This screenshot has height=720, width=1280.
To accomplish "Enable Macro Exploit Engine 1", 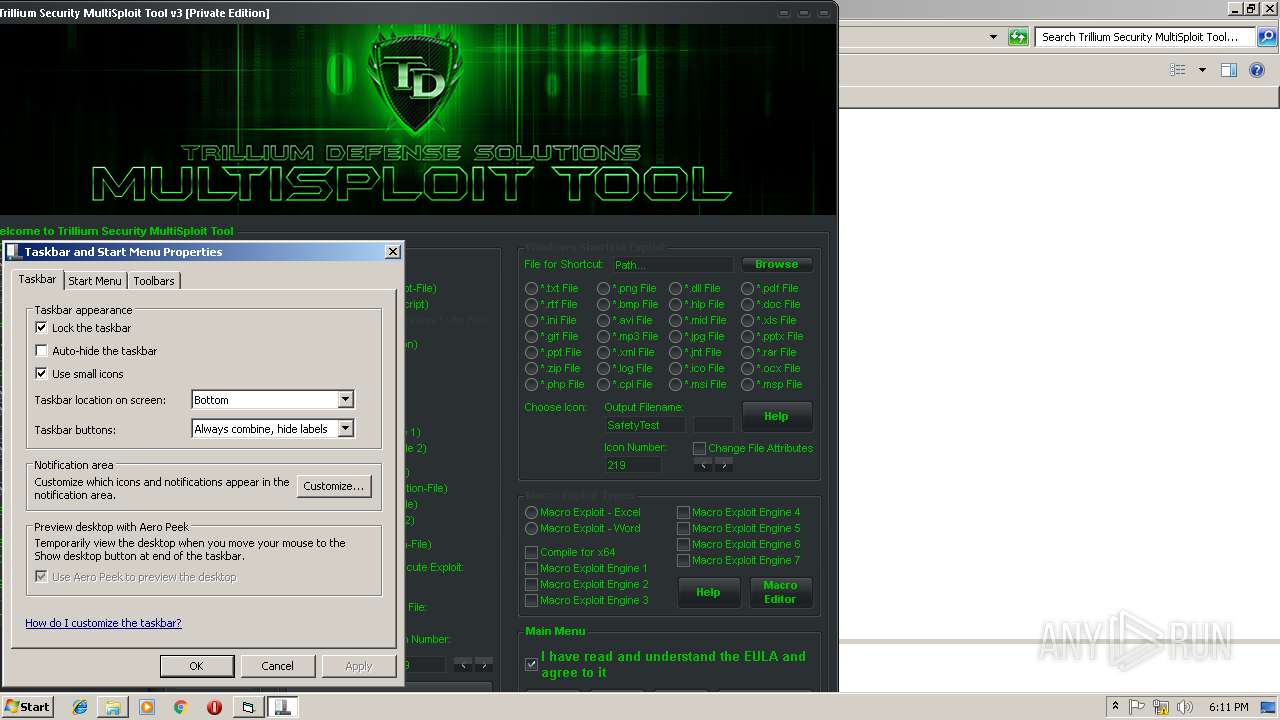I will pyautogui.click(x=531, y=568).
